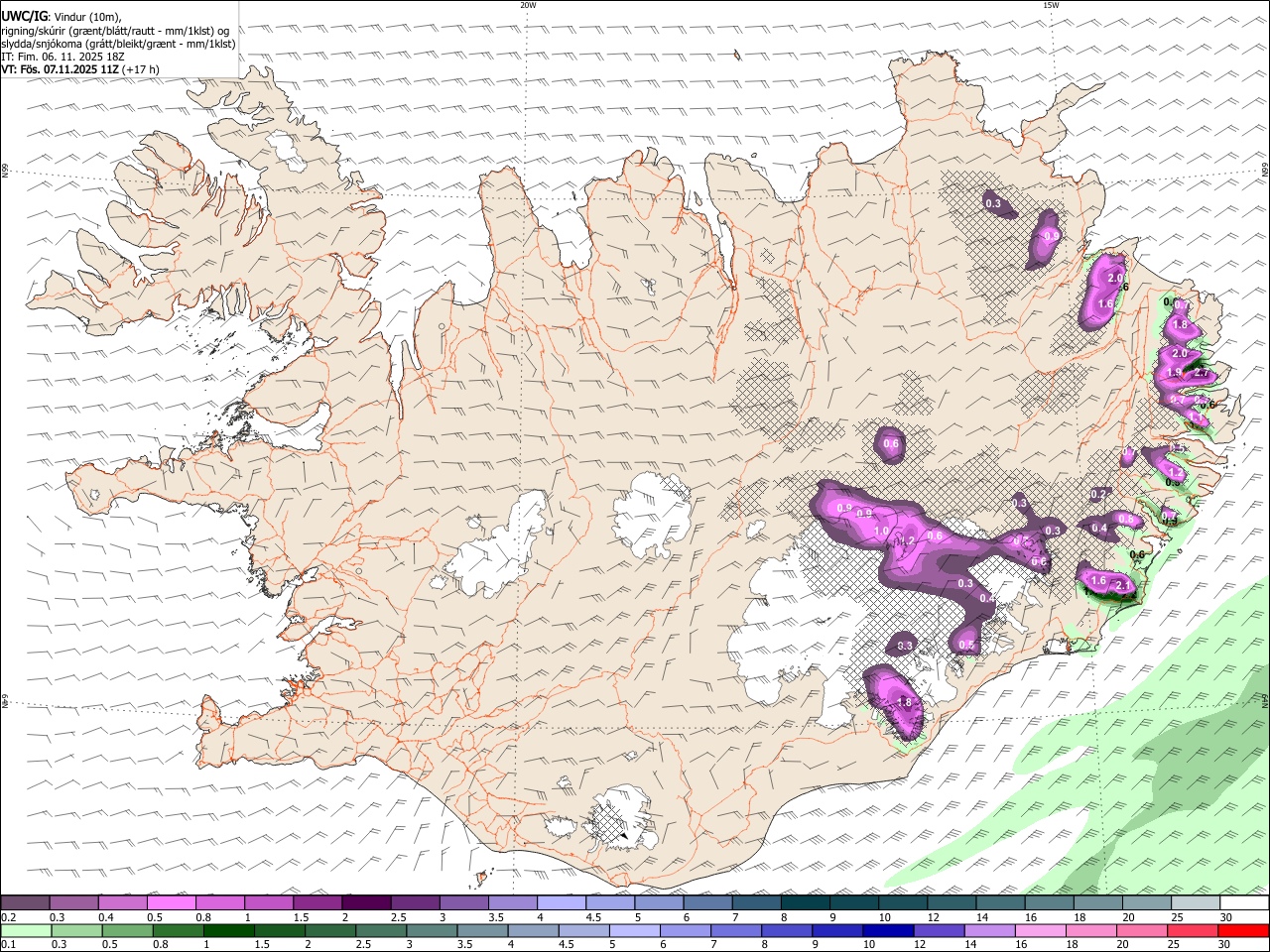Pick the 14 lavender swatch in lower legend
Screen dimensions: 1270x952
(988, 930)
